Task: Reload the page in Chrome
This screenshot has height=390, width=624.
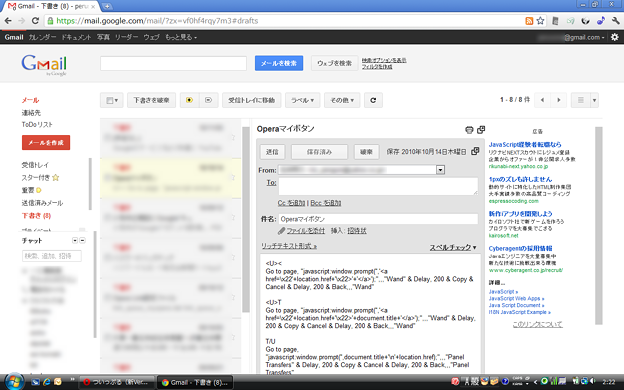Action: click(35, 21)
